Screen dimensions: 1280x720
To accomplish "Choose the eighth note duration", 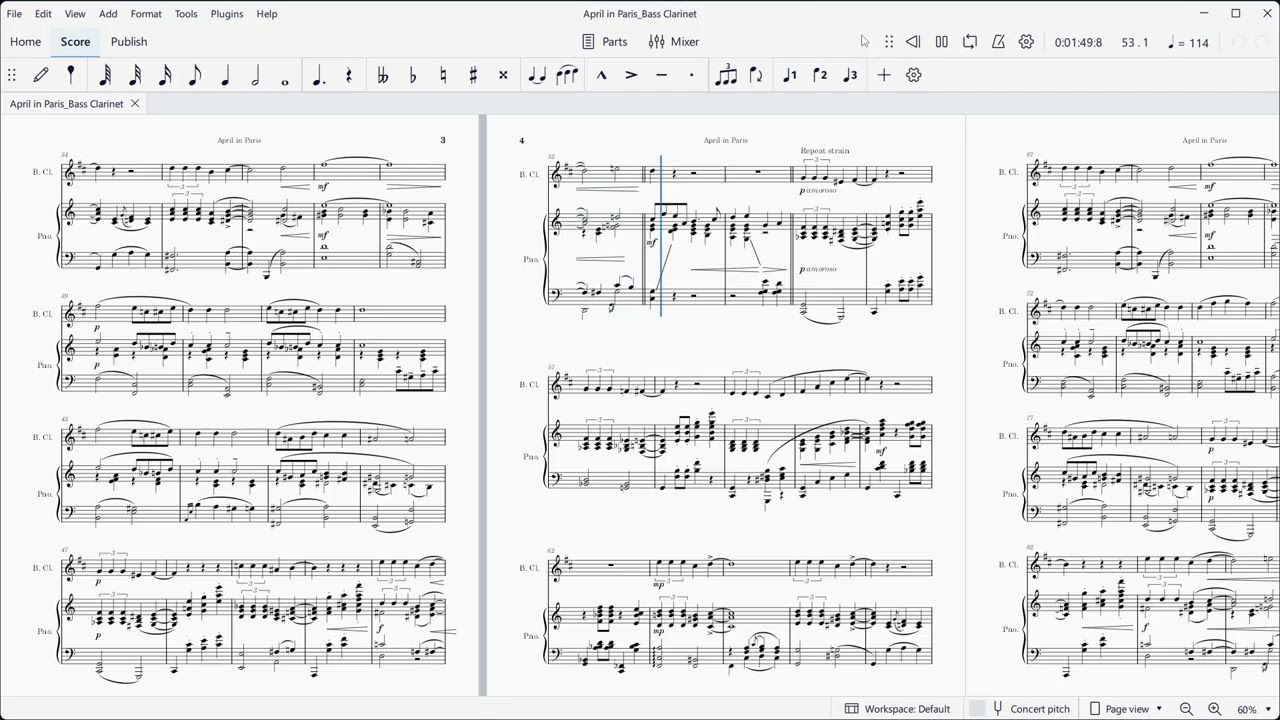I will click(x=195, y=75).
